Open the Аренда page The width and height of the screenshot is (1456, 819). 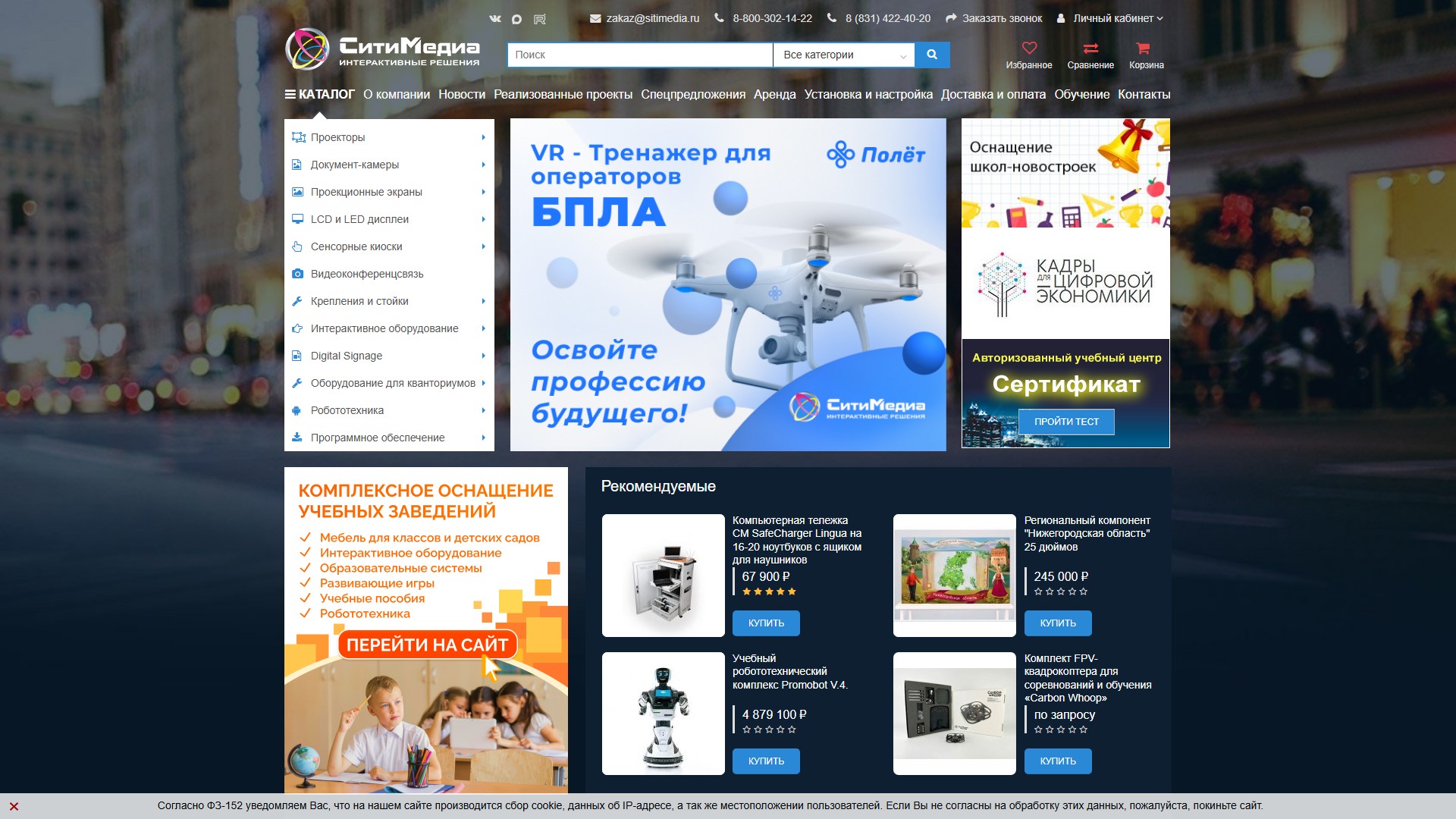[775, 95]
